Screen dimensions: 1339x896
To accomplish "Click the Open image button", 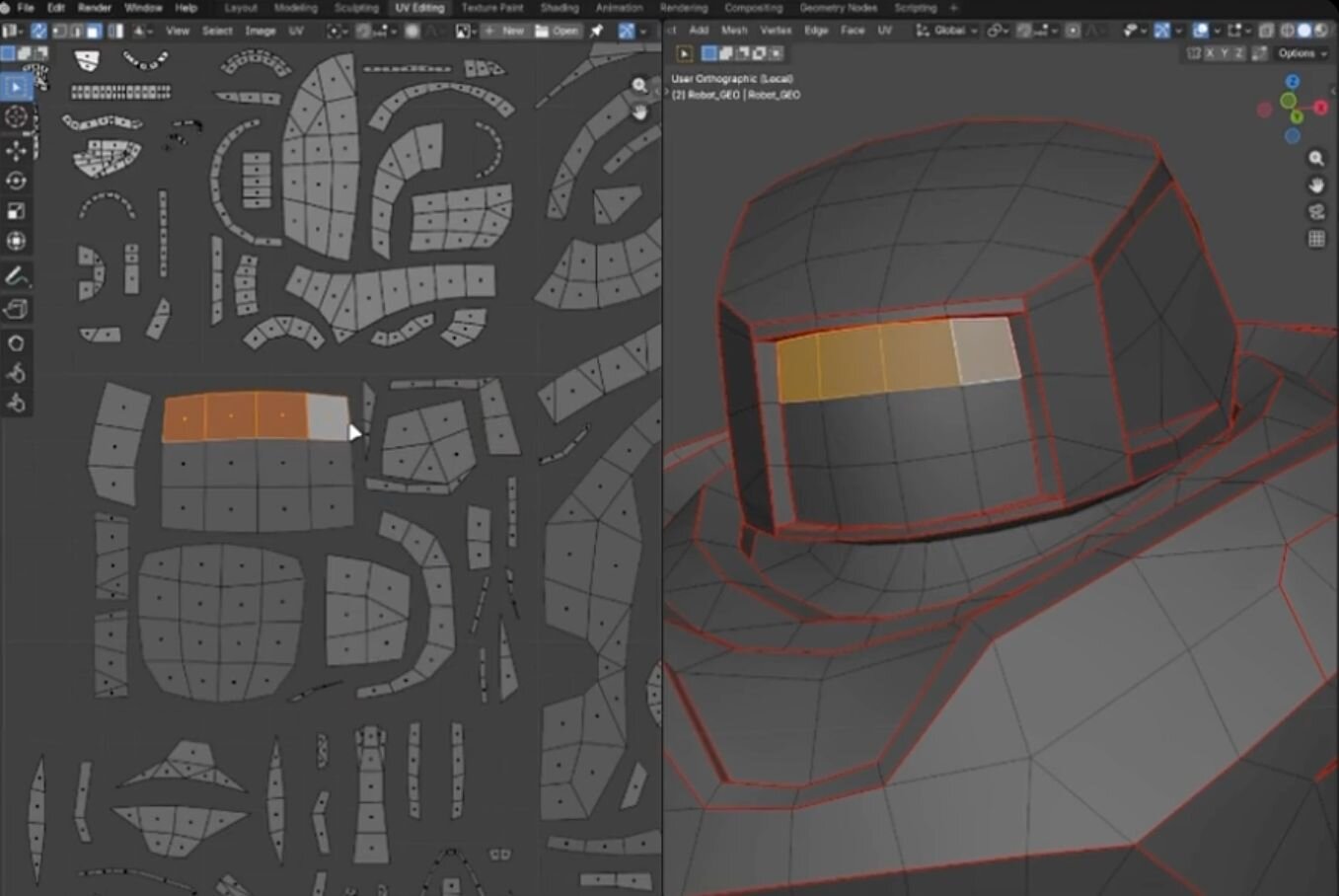I will [558, 32].
